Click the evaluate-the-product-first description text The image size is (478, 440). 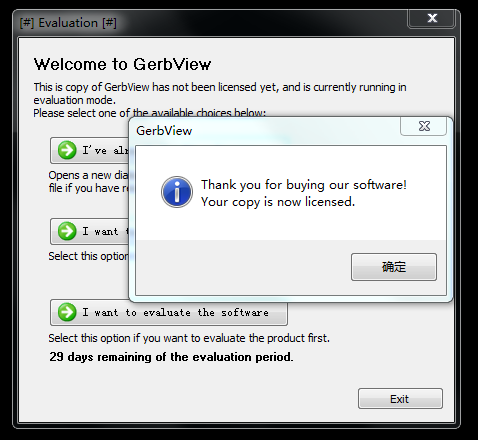(x=189, y=338)
